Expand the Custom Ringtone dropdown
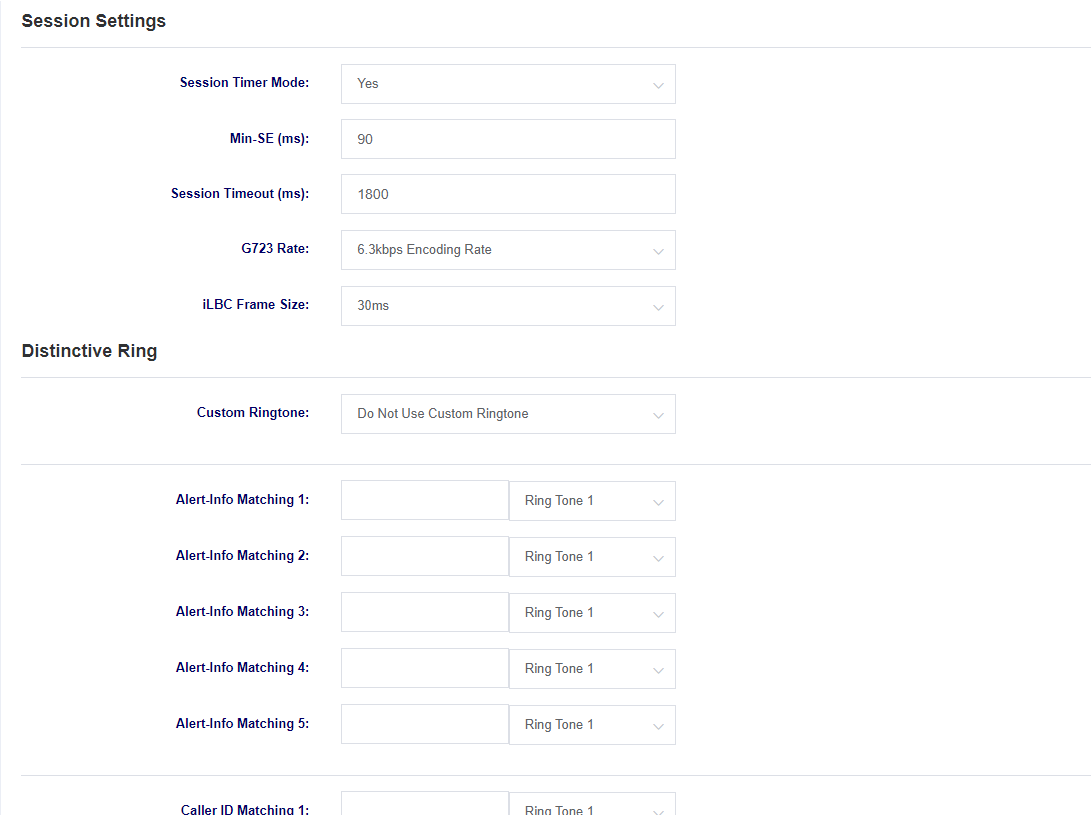Viewport: 1091px width, 815px height. point(508,414)
